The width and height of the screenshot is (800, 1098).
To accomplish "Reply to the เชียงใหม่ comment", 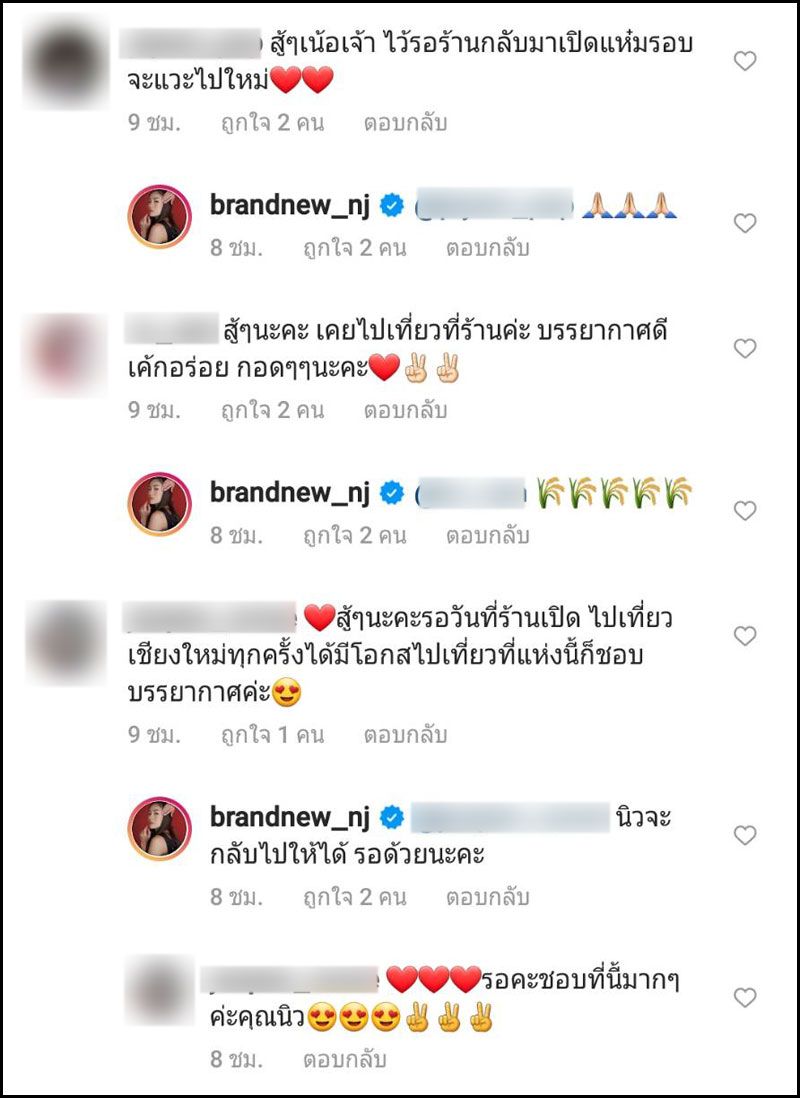I will tap(405, 735).
